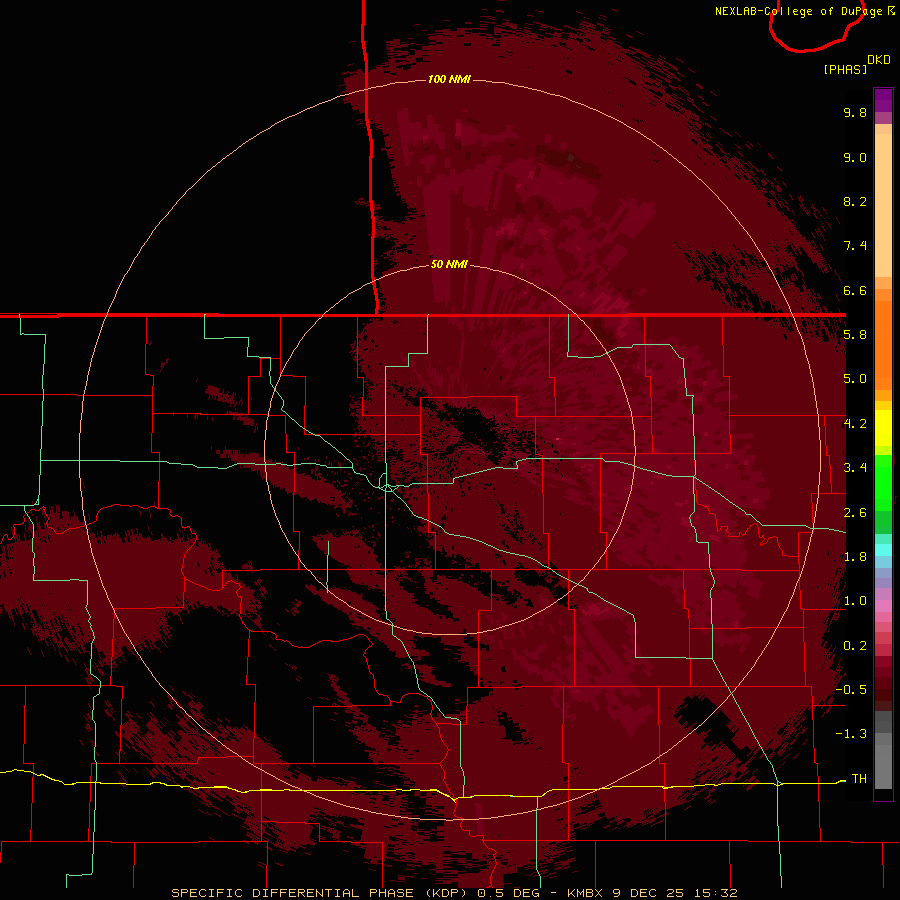Click the purple top segment of the color bar

pos(883,100)
